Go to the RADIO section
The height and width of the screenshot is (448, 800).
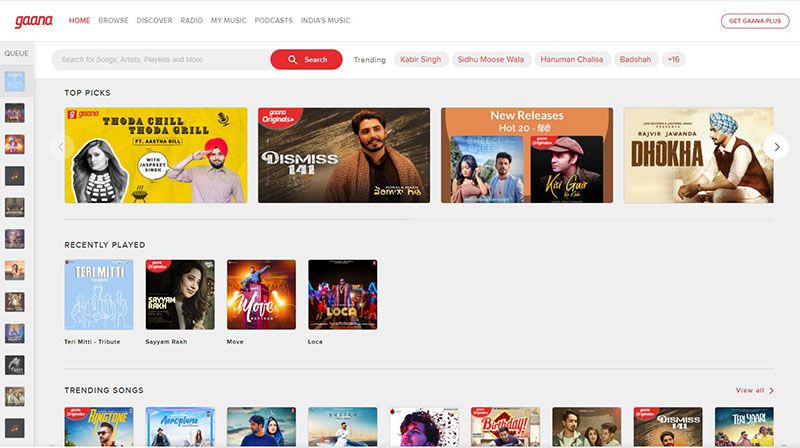192,20
